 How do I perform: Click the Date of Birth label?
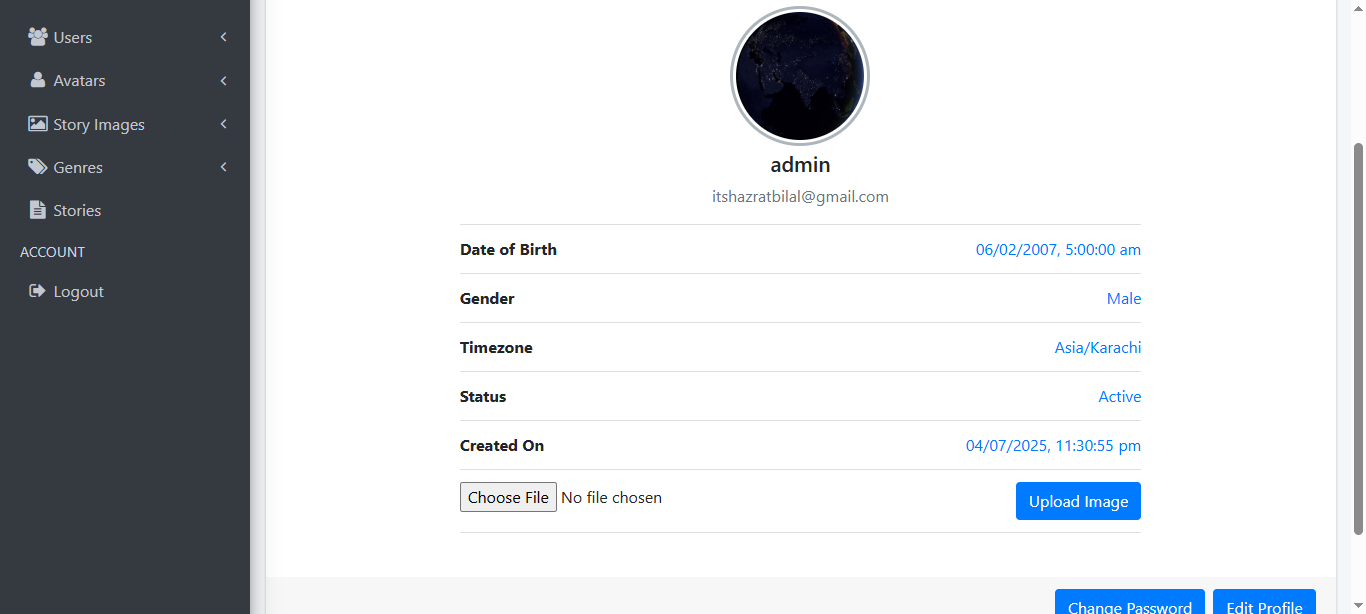508,249
